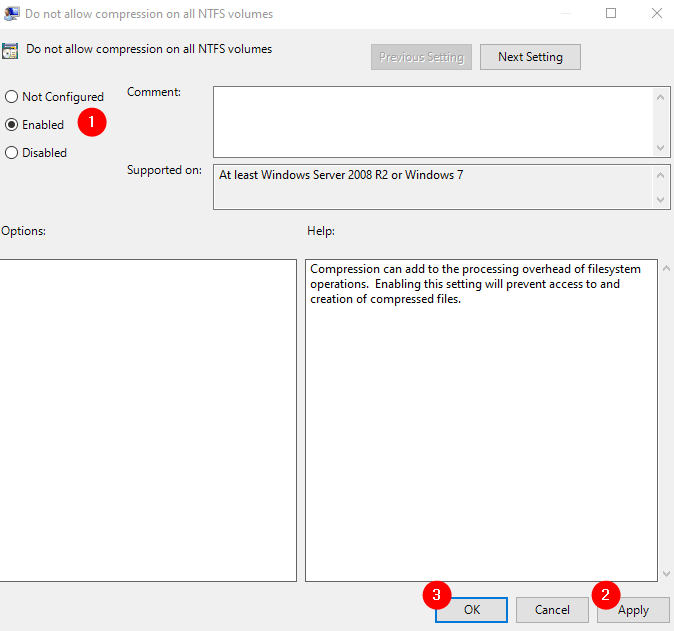Click the Help text about compression overhead
Image resolution: width=674 pixels, height=631 pixels.
point(475,284)
